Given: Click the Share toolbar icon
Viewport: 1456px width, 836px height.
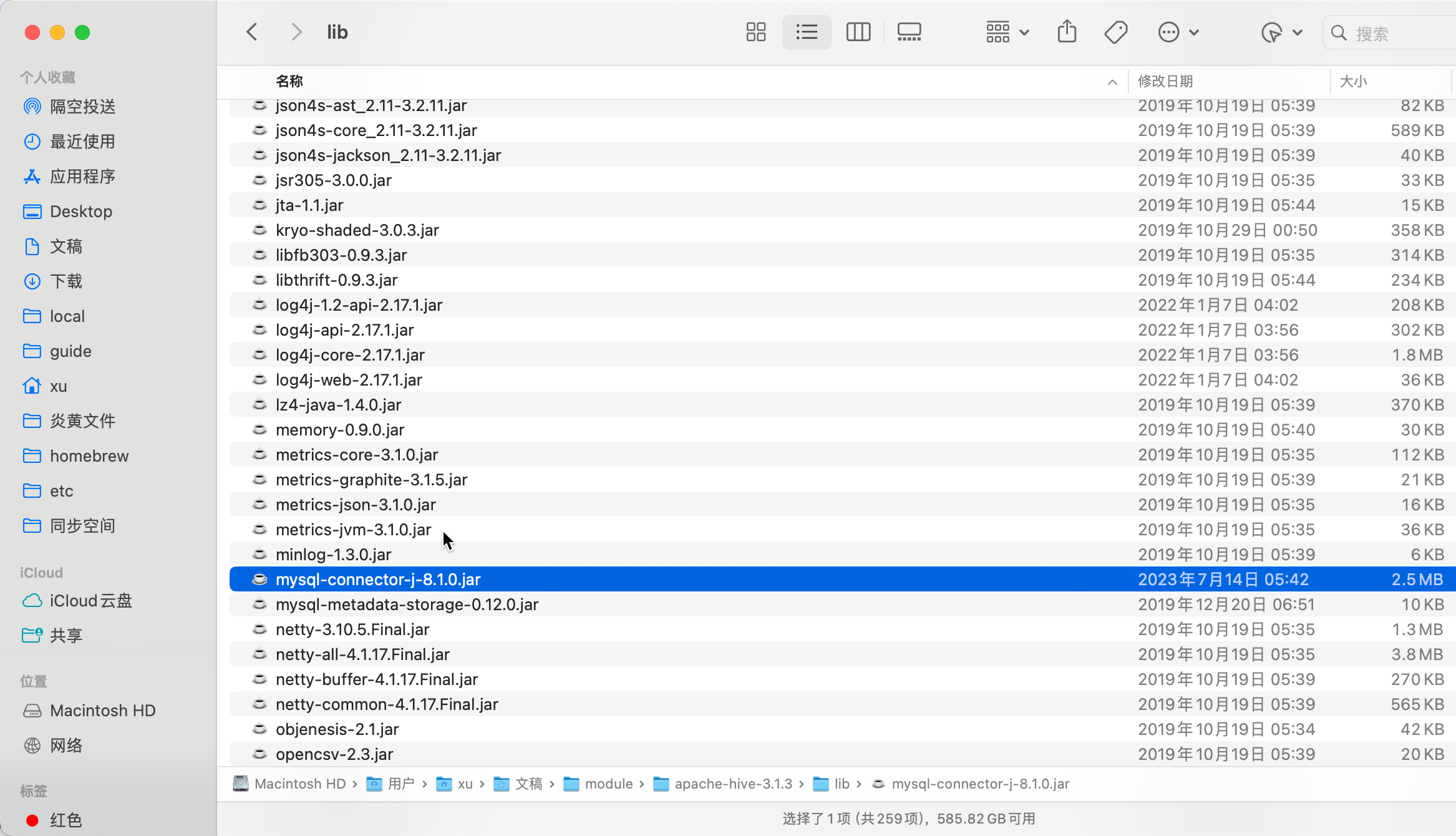Looking at the screenshot, I should click(x=1067, y=32).
